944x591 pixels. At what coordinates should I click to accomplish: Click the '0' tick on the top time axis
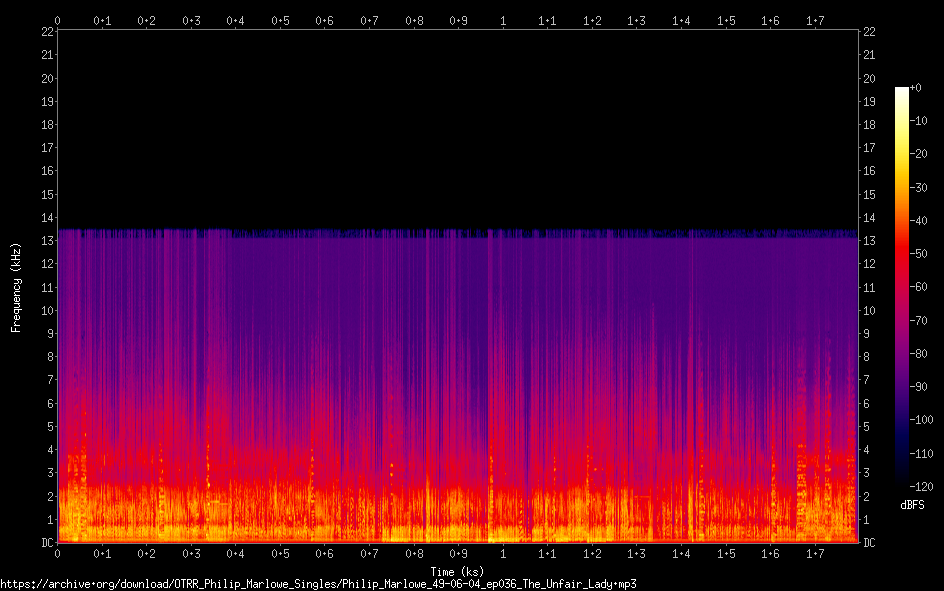pyautogui.click(x=58, y=20)
